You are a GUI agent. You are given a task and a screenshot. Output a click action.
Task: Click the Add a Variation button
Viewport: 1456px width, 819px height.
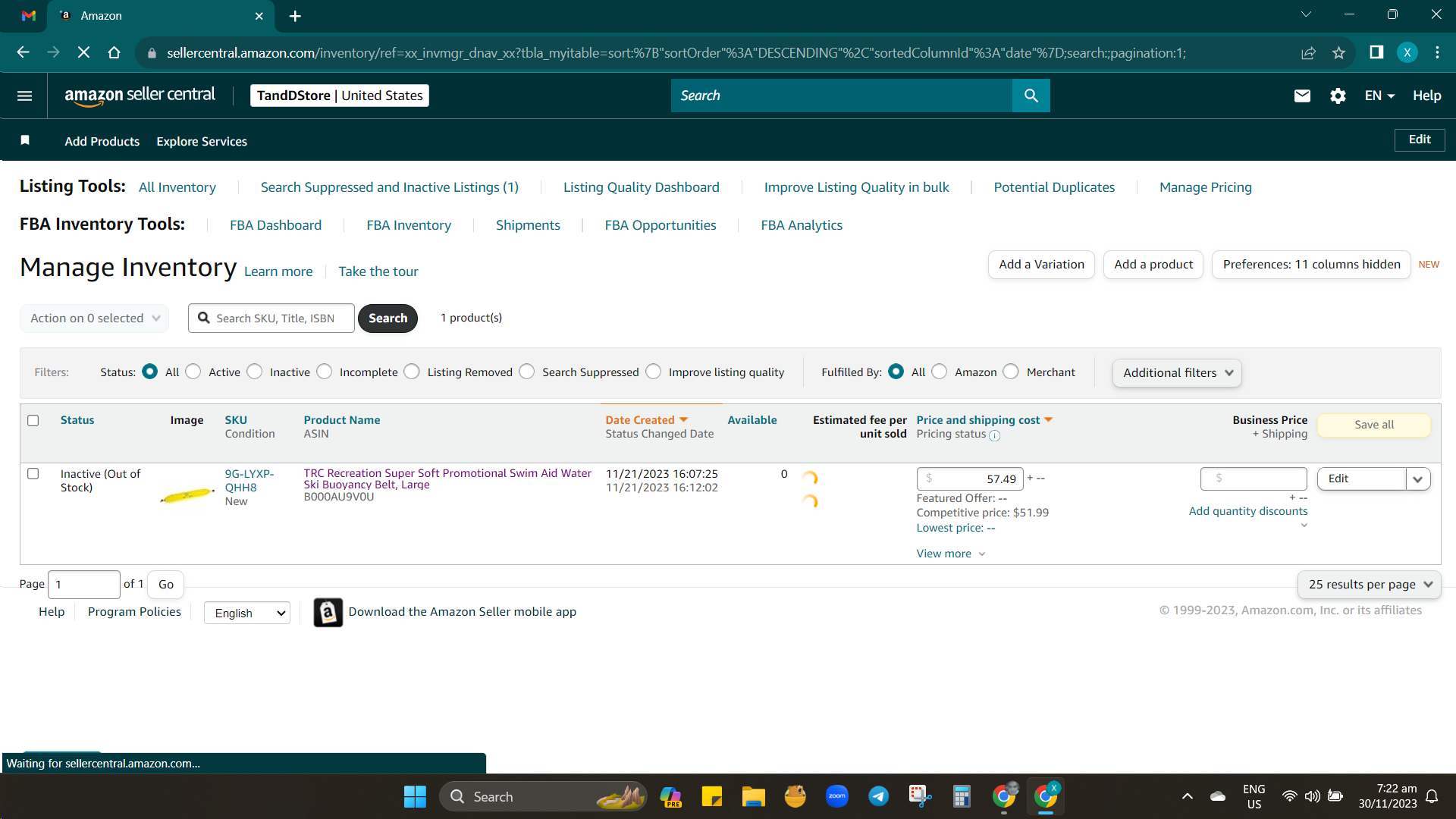pyautogui.click(x=1041, y=265)
